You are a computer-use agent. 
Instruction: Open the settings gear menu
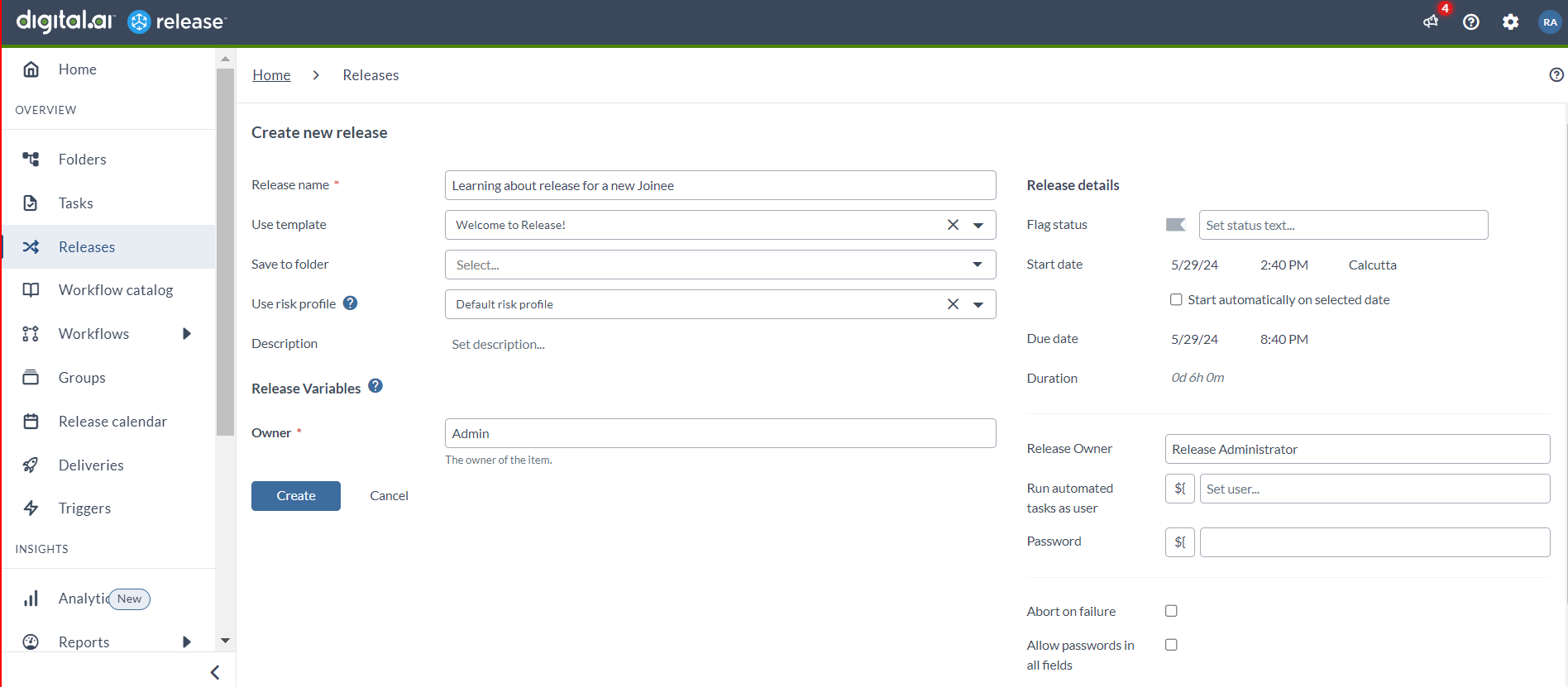tap(1511, 22)
